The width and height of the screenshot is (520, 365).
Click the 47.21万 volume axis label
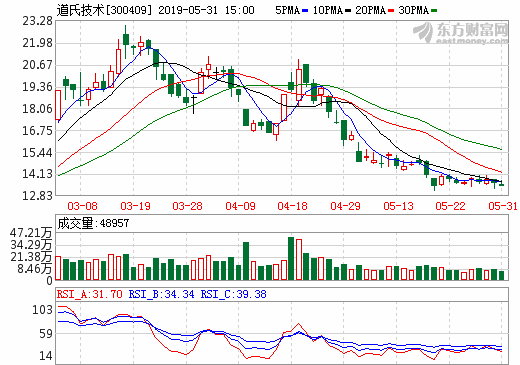coord(31,233)
